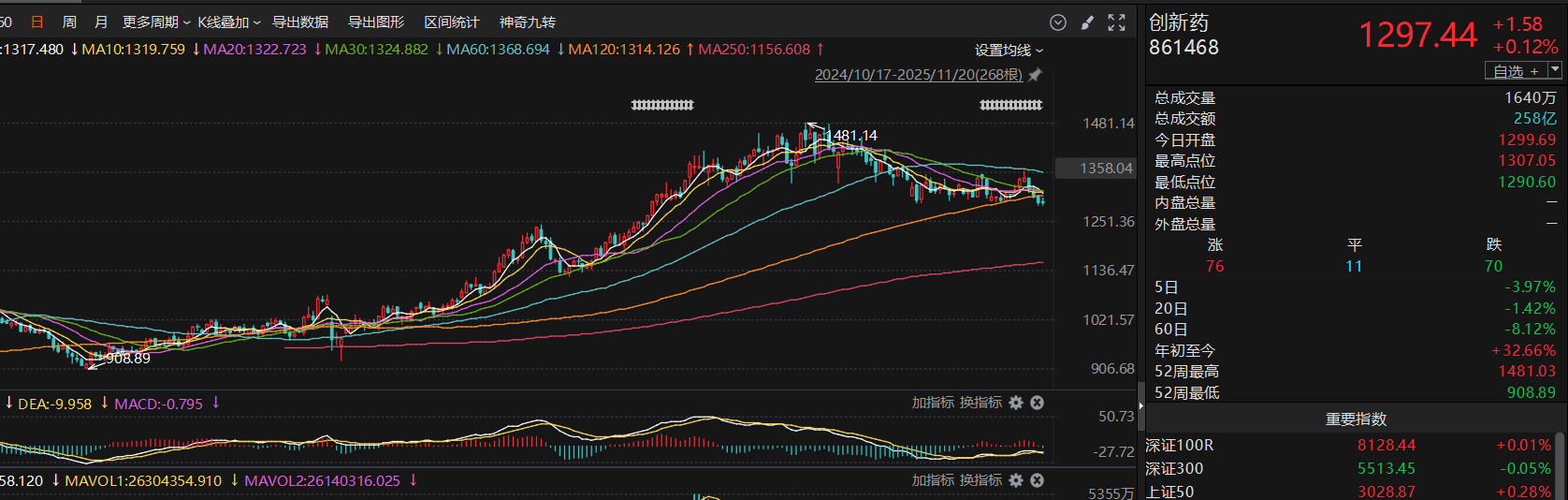
Task: Click the circled down-arrow icon in toolbar
Action: tap(1058, 22)
